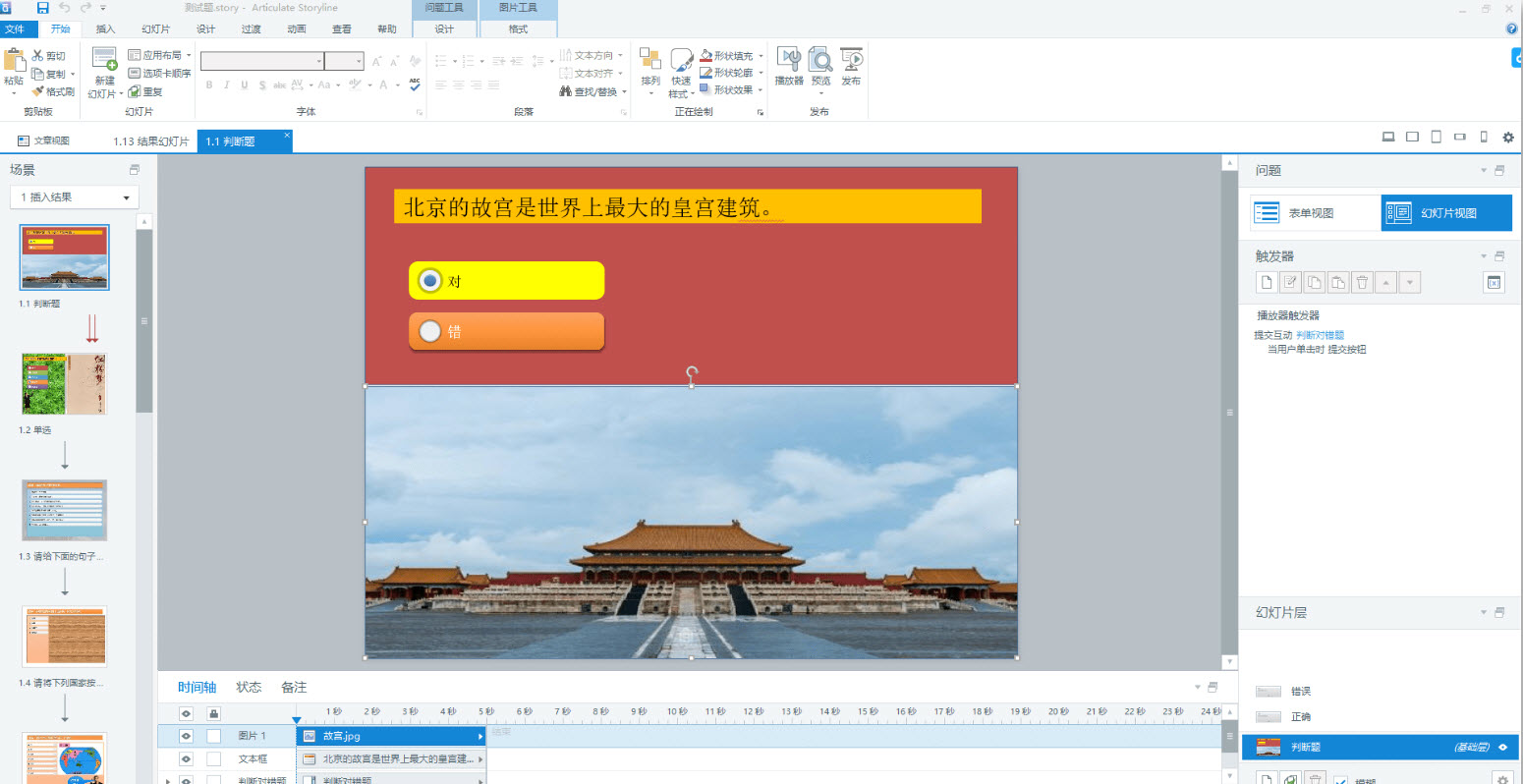The width and height of the screenshot is (1523, 784).
Task: Open the 设计 ribbon tab next to 幻灯片
Action: [205, 29]
